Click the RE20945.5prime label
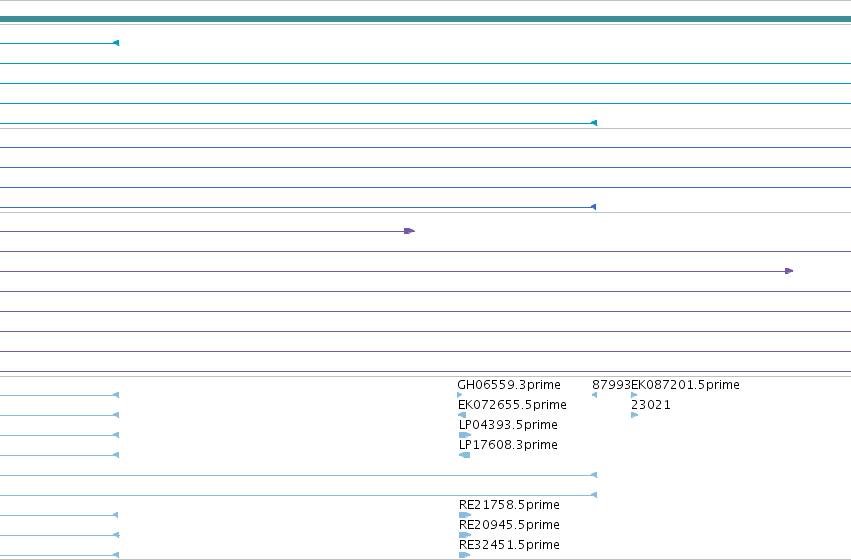The image size is (851, 560). 509,525
